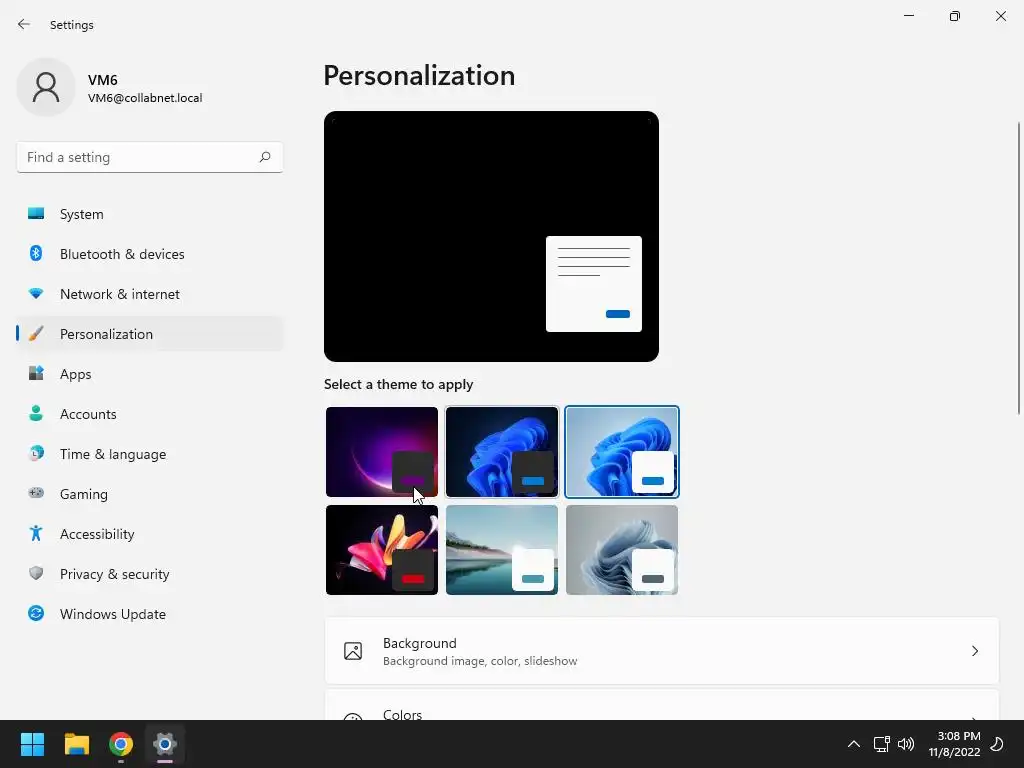
Task: Click the Time & language clock icon
Action: coord(36,453)
